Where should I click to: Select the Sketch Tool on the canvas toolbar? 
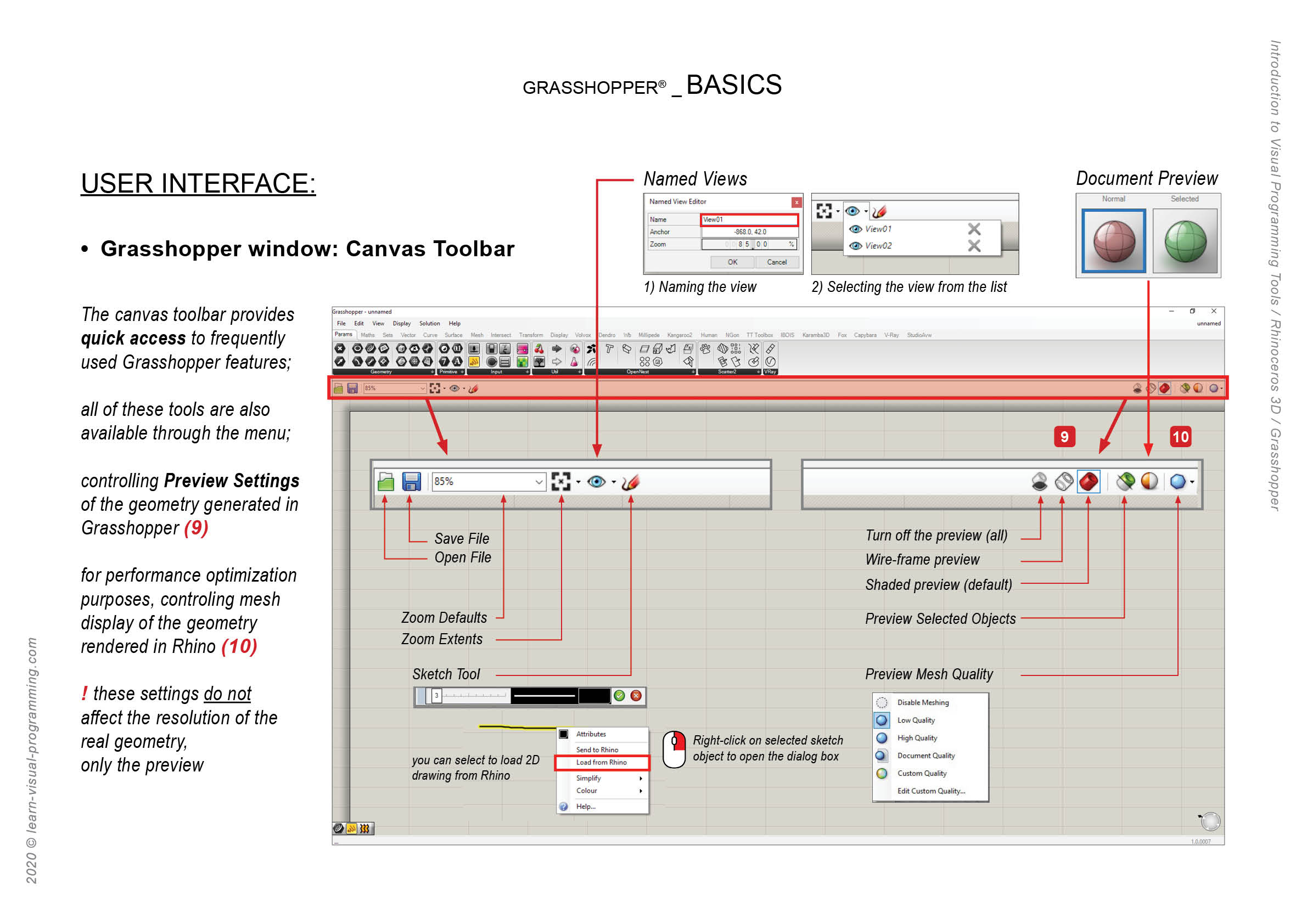click(x=632, y=481)
